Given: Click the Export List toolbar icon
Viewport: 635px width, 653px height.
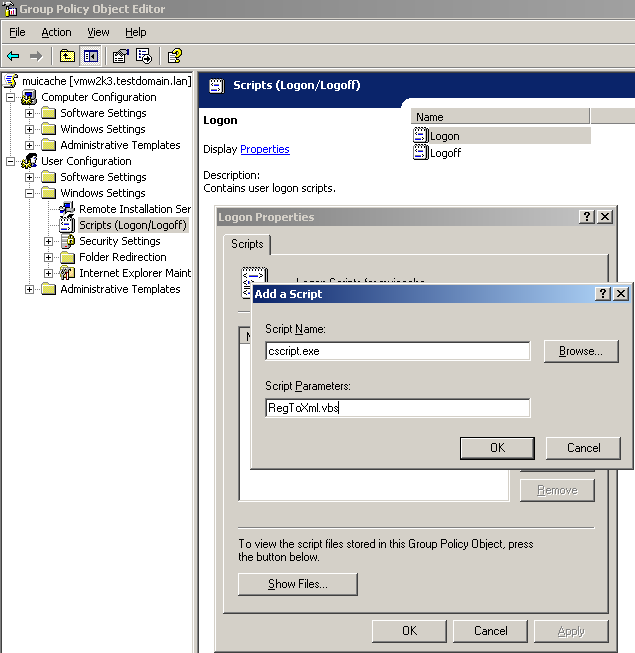Looking at the screenshot, I should click(144, 56).
